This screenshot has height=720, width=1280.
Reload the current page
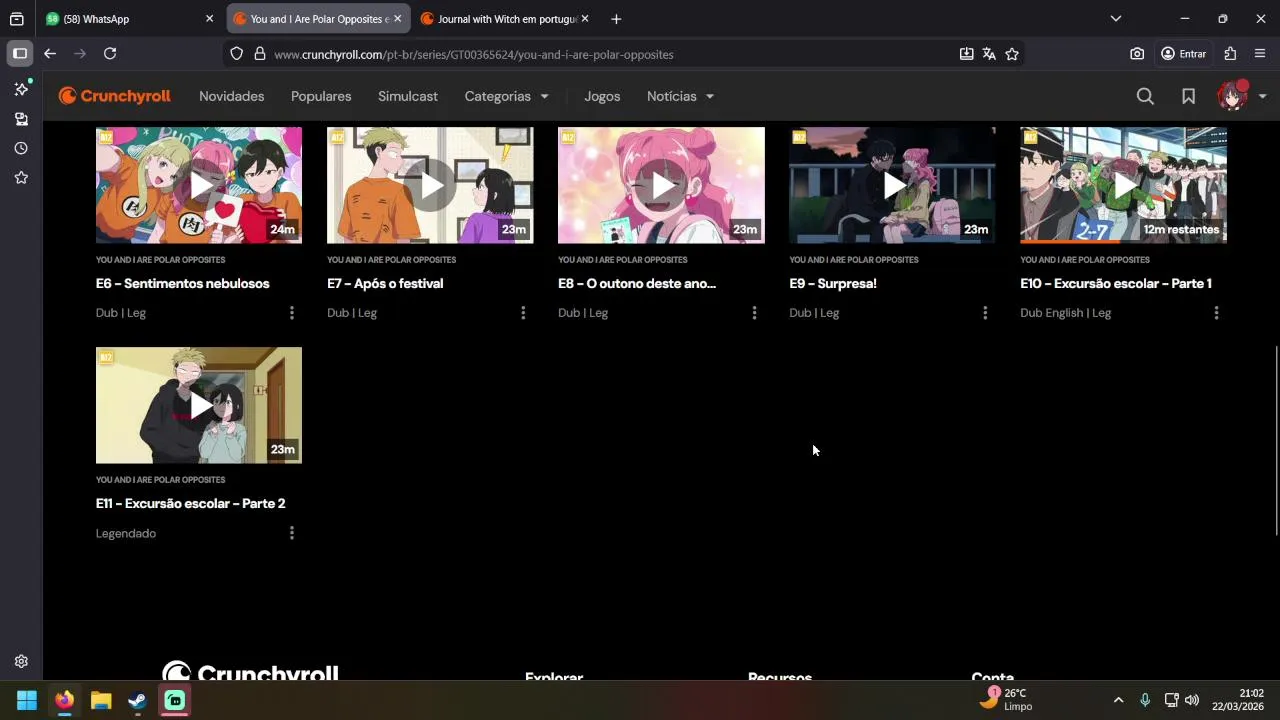click(110, 54)
